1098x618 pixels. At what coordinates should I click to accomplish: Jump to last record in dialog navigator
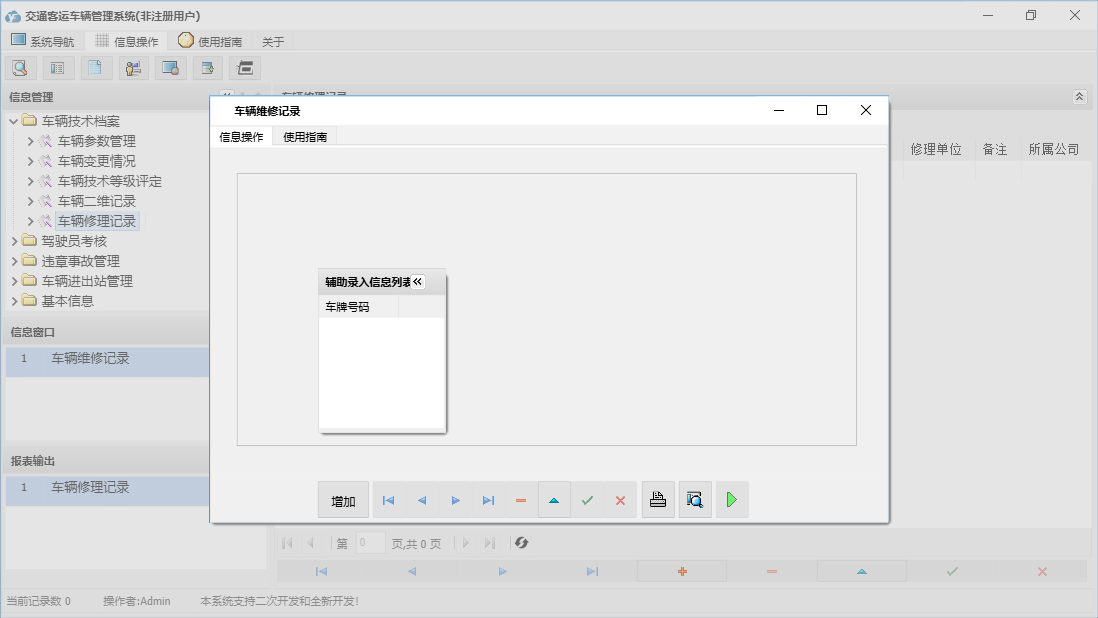488,500
